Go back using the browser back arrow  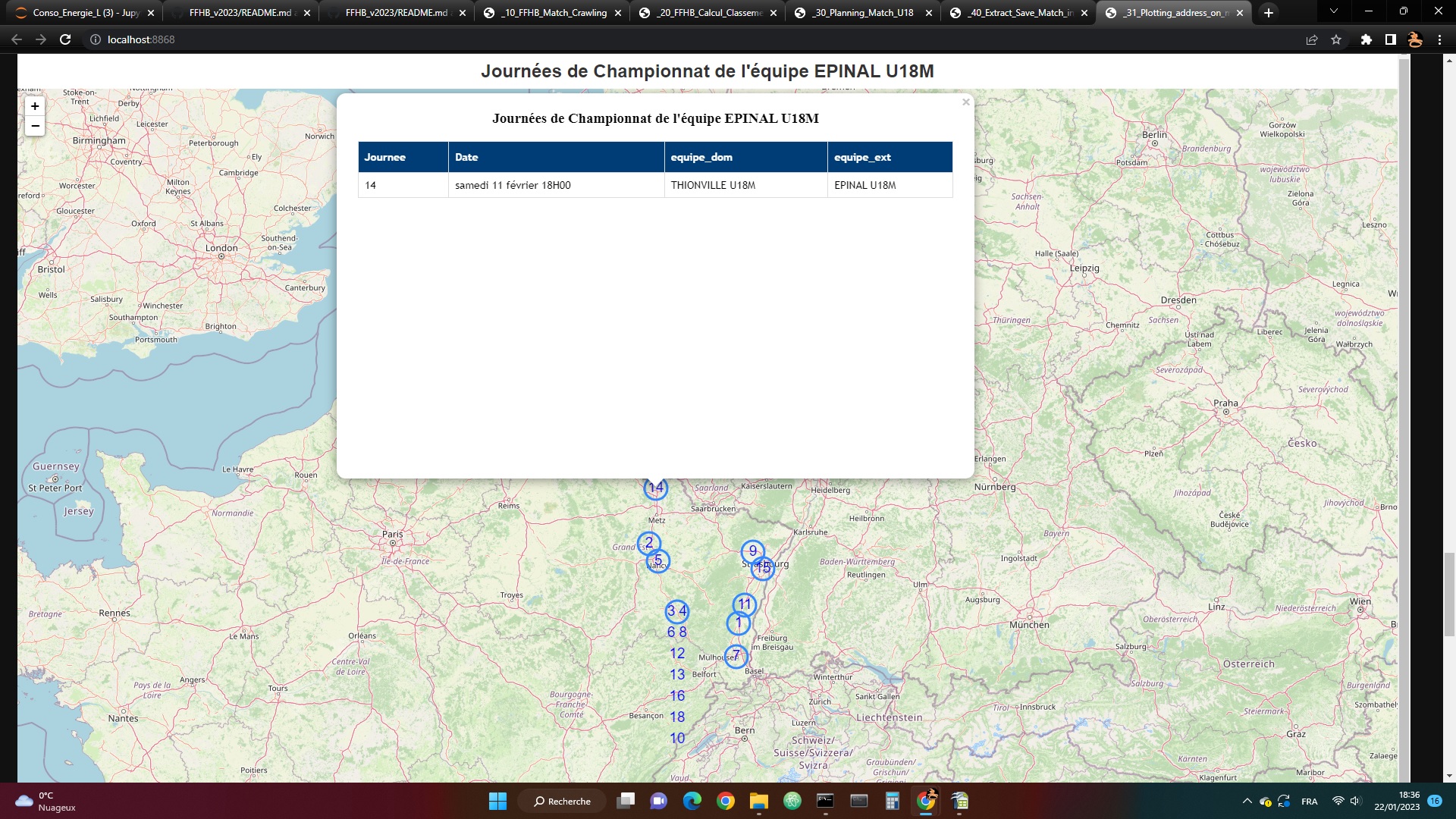pyautogui.click(x=17, y=39)
